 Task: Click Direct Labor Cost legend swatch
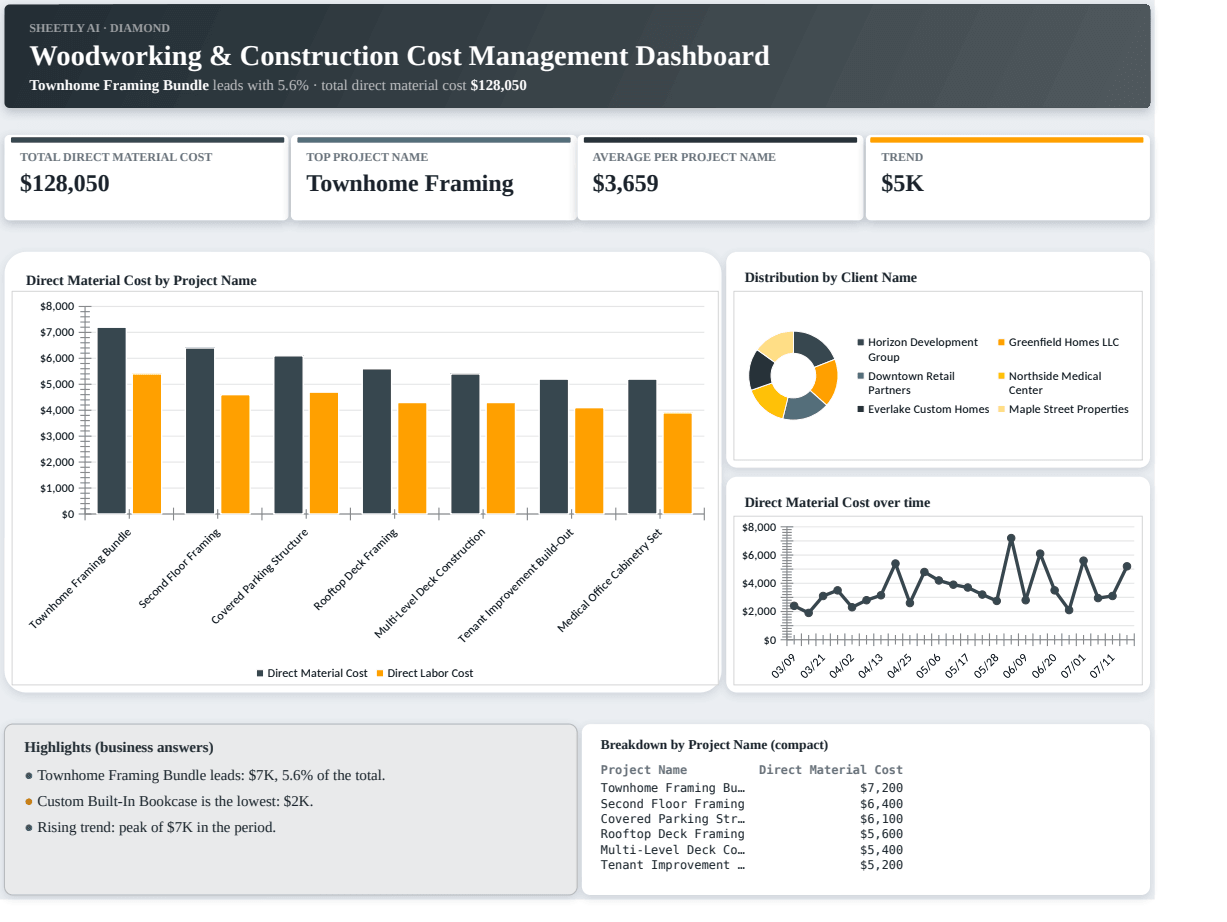point(380,673)
